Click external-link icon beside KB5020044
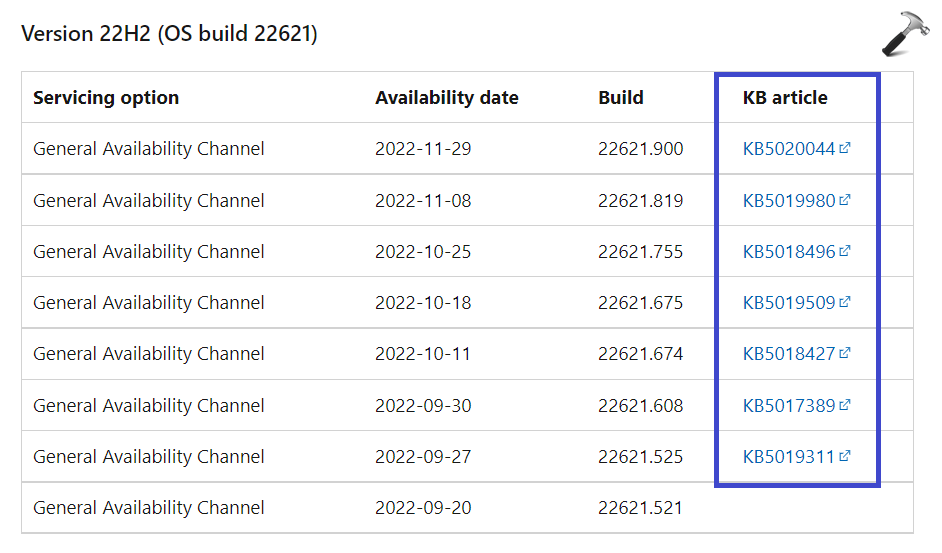This screenshot has width=942, height=553. coord(845,148)
